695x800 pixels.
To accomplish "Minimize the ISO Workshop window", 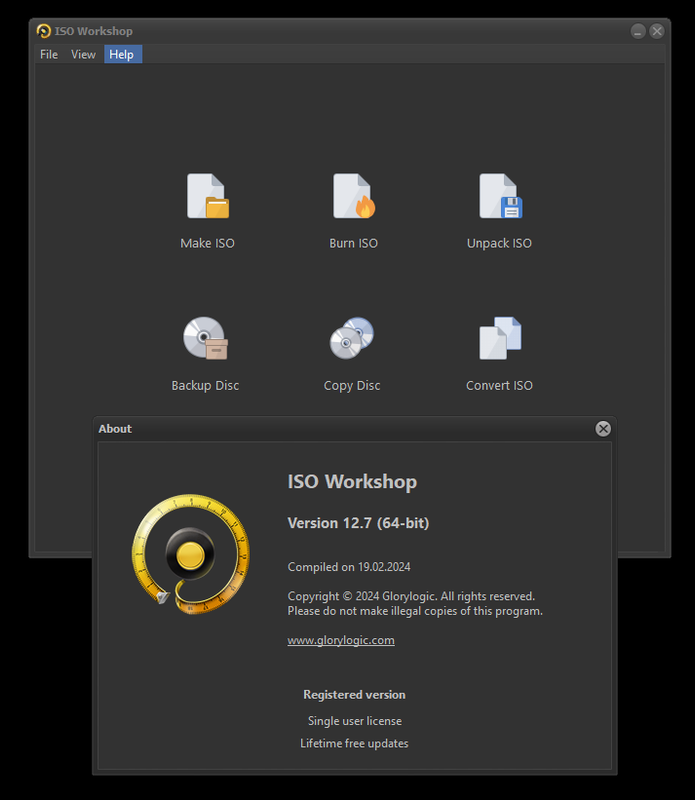I will pyautogui.click(x=638, y=31).
